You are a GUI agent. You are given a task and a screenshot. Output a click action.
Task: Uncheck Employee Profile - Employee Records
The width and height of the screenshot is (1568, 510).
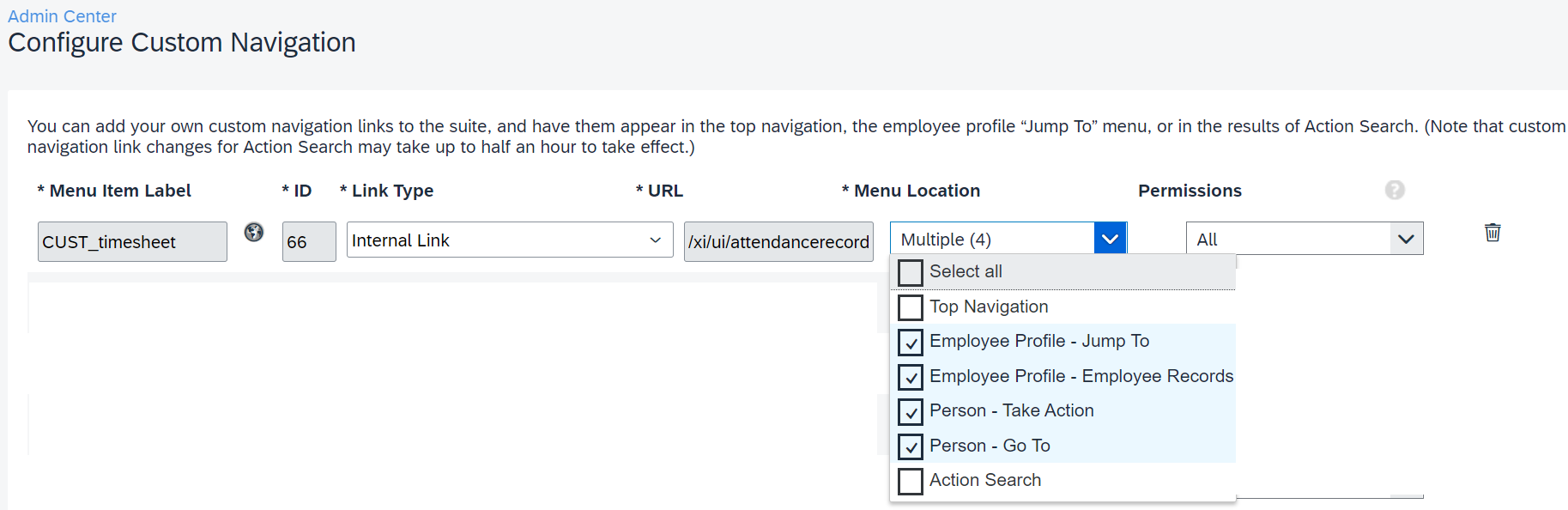[x=910, y=377]
